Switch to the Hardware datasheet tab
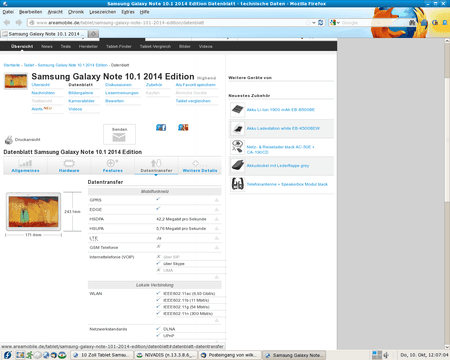The image size is (450, 360). pos(69,166)
